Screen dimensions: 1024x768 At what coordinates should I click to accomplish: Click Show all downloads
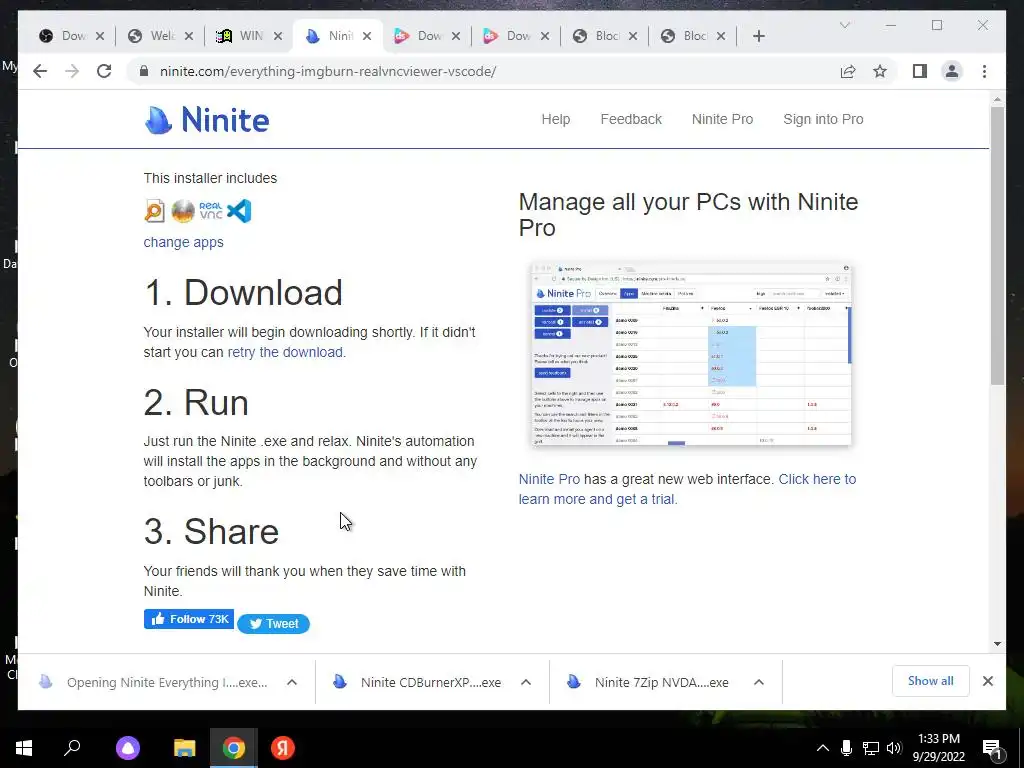click(x=931, y=681)
